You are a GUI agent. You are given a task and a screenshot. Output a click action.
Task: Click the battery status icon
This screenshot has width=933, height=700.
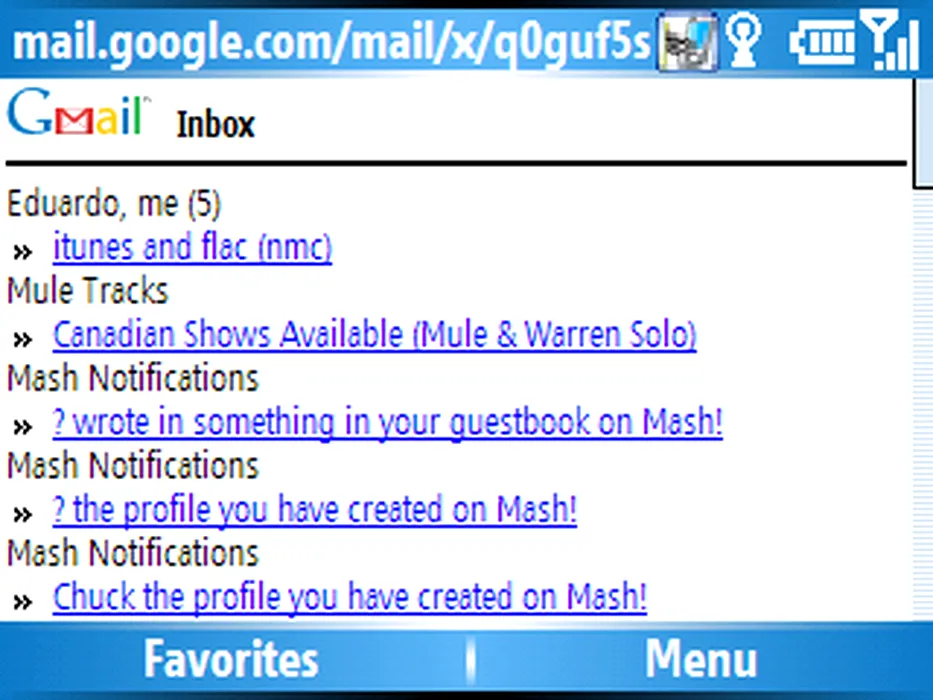[x=824, y=43]
